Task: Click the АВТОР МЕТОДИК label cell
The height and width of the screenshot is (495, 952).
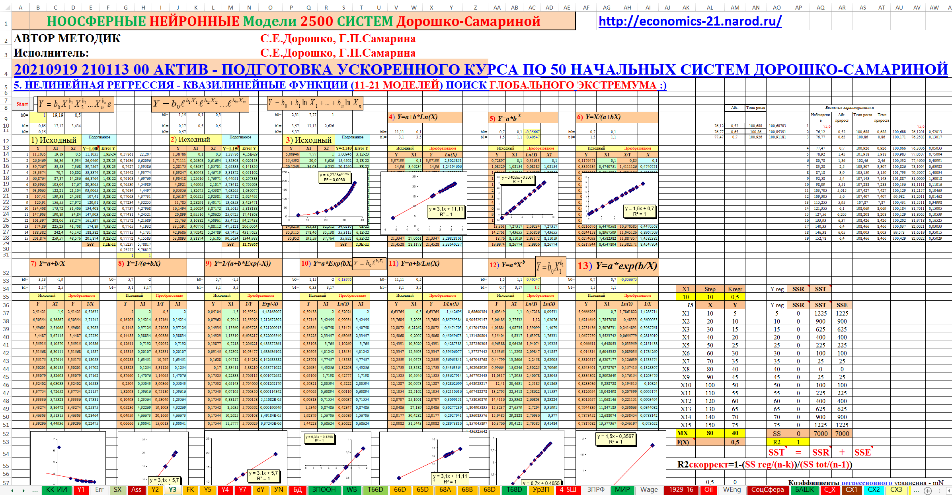Action: coord(62,39)
